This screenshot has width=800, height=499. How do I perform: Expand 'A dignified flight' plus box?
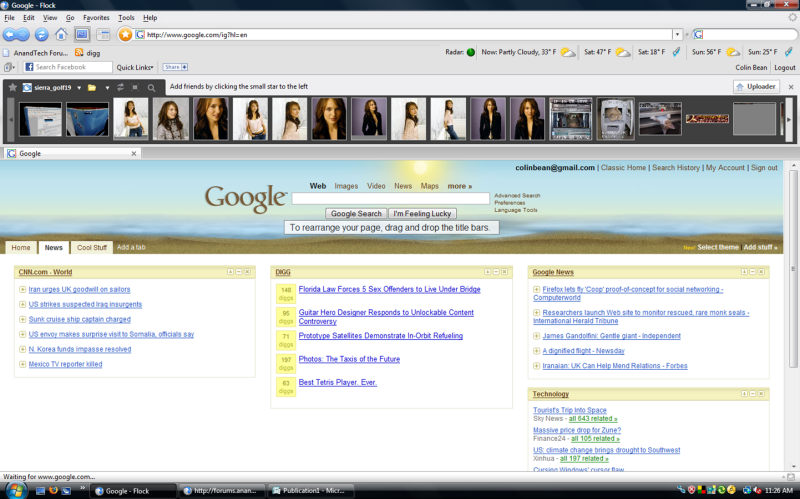[x=536, y=351]
